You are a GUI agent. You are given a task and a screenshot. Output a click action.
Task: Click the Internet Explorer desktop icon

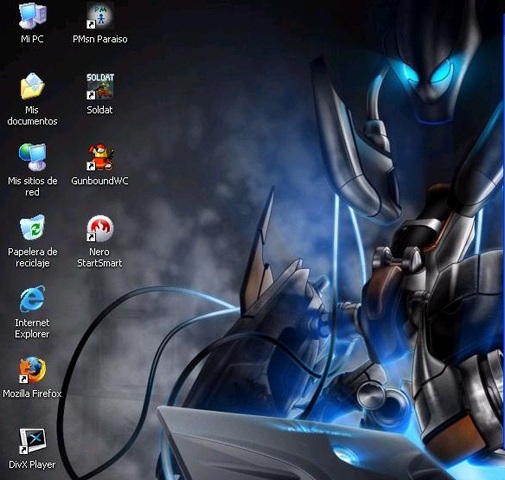32,299
